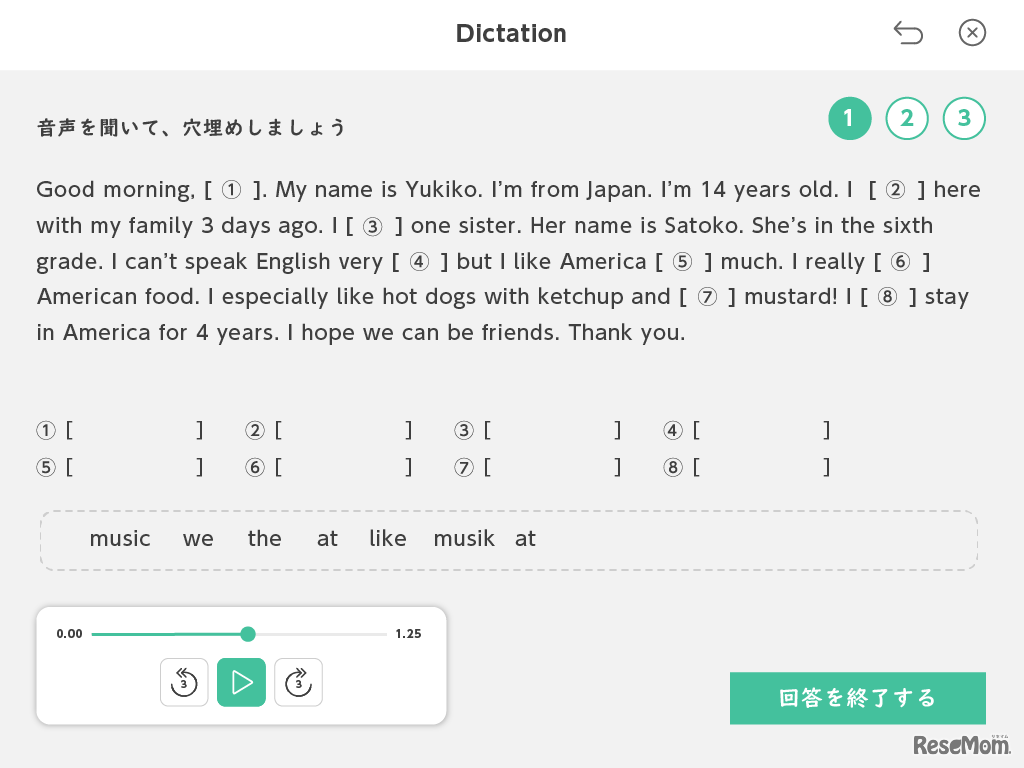The image size is (1024, 768).
Task: Pick the word "the" from the word bank
Action: click(x=264, y=538)
